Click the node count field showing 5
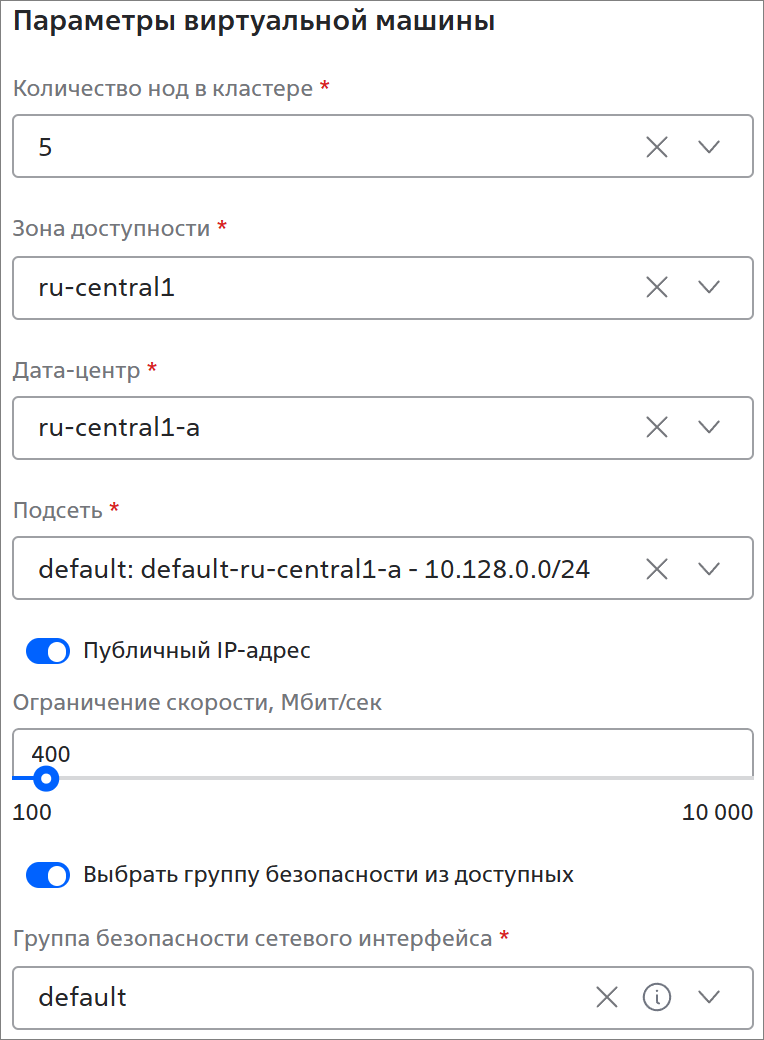This screenshot has width=764, height=1040. click(x=383, y=147)
